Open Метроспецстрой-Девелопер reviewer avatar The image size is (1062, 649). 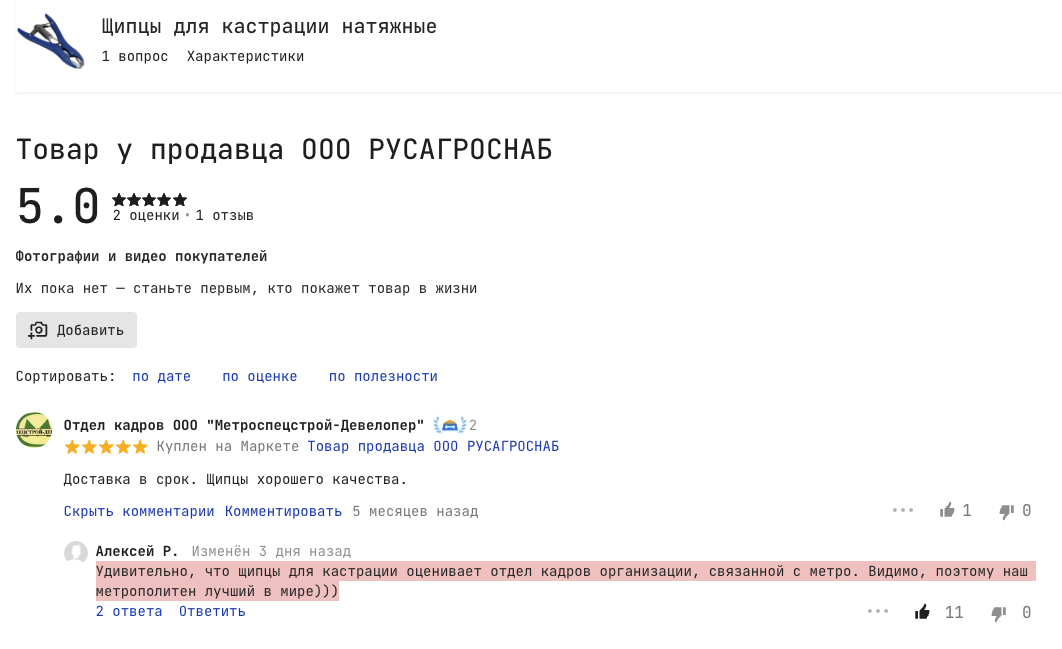(x=34, y=430)
